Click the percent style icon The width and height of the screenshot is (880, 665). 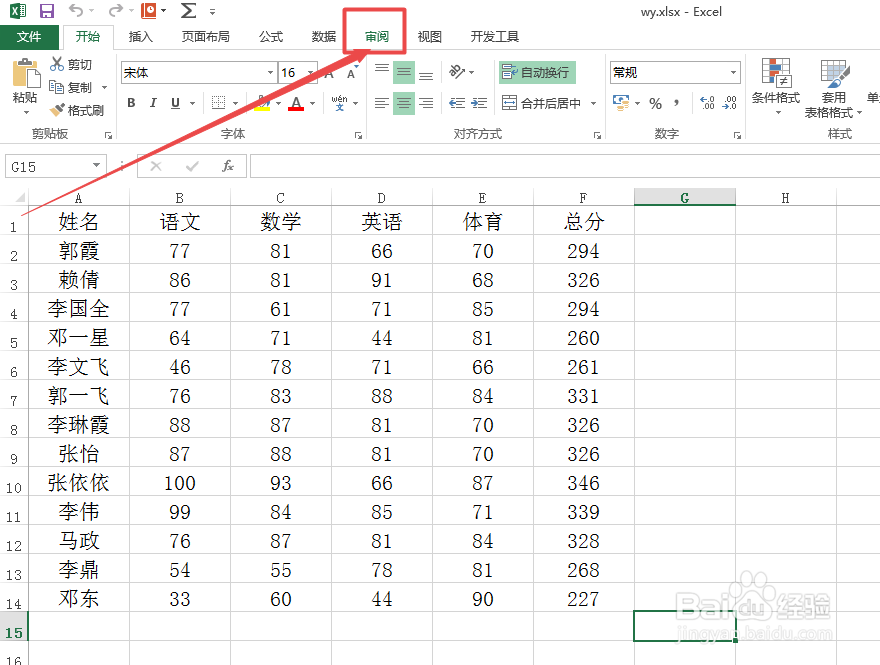point(656,104)
